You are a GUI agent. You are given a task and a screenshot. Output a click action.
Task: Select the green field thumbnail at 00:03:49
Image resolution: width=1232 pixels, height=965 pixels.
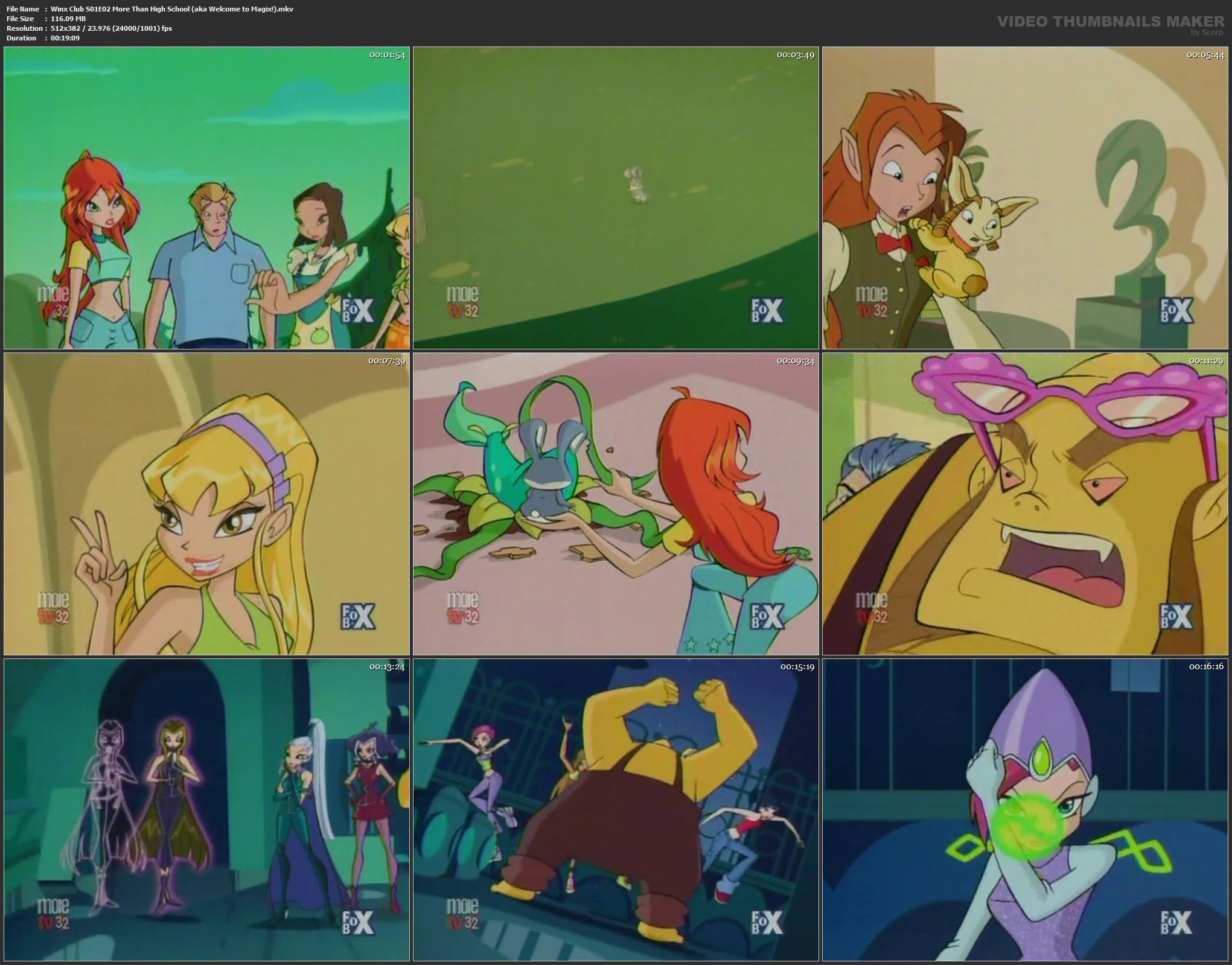click(616, 198)
